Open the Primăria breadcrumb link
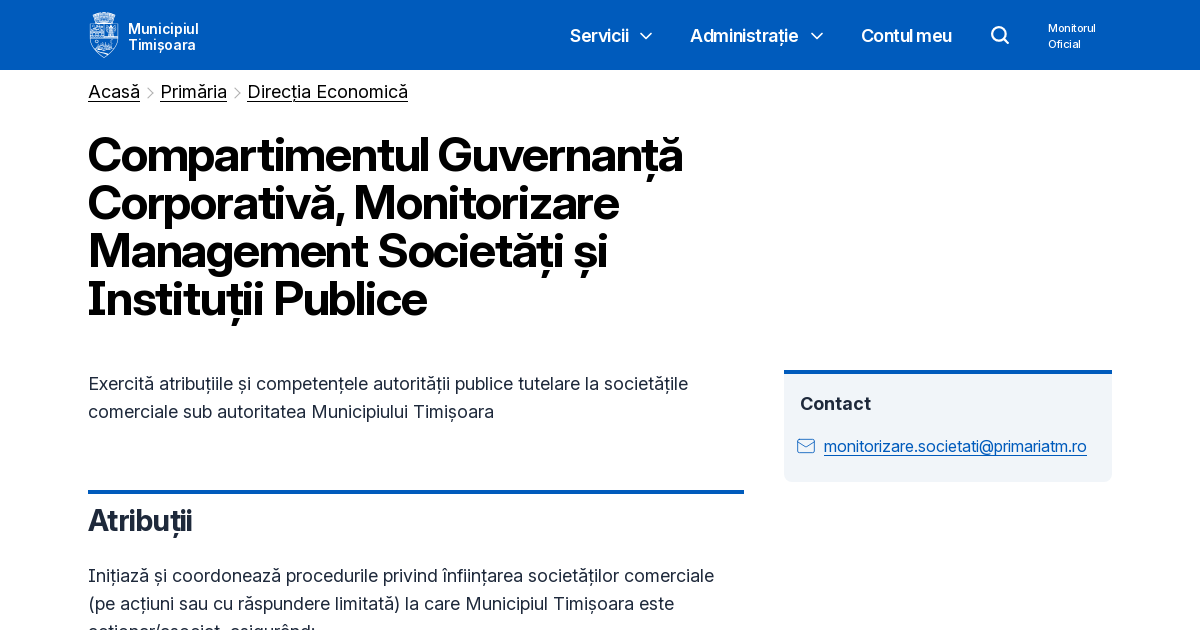Image resolution: width=1200 pixels, height=630 pixels. [193, 91]
